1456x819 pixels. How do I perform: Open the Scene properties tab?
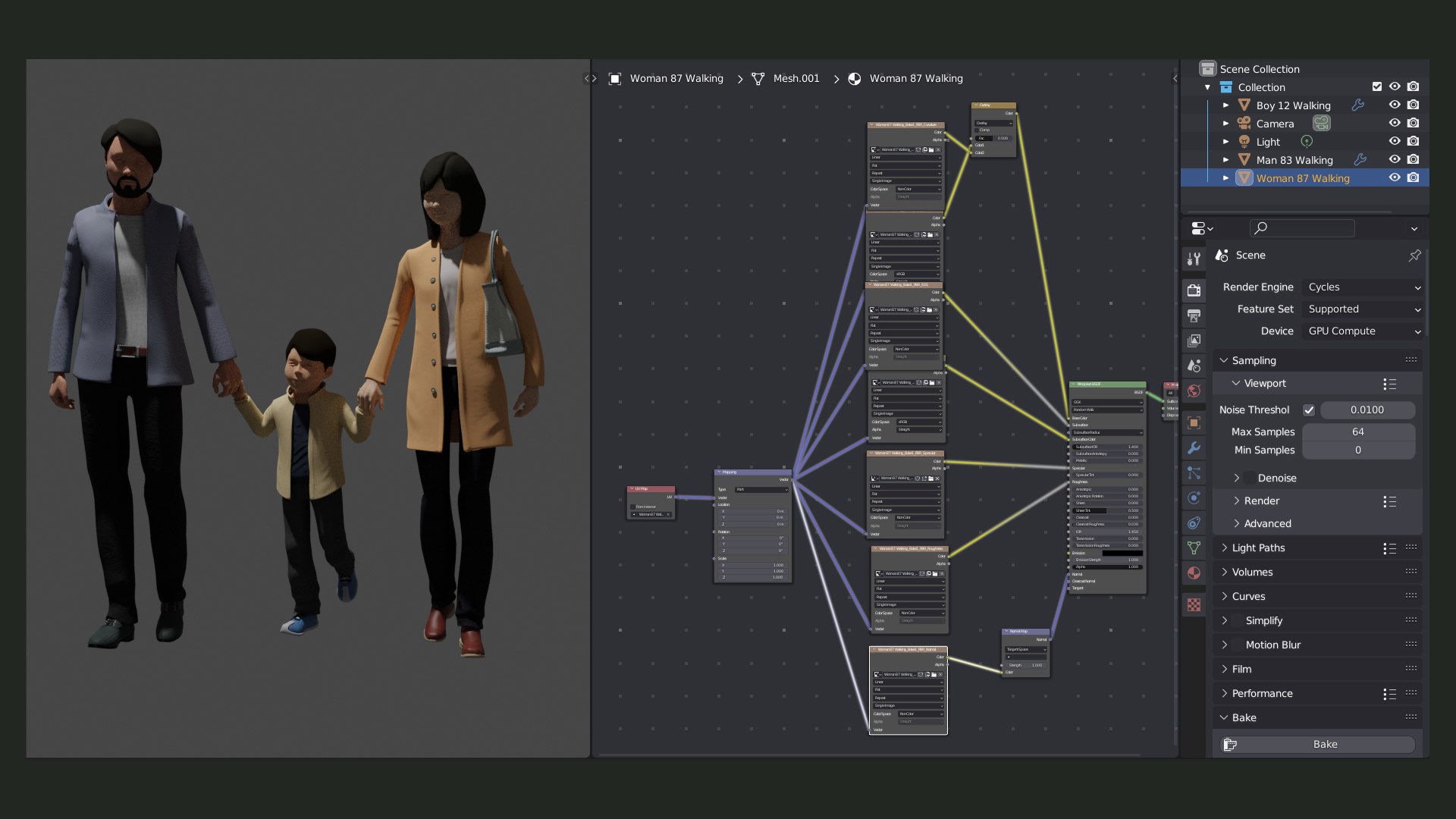[x=1194, y=366]
